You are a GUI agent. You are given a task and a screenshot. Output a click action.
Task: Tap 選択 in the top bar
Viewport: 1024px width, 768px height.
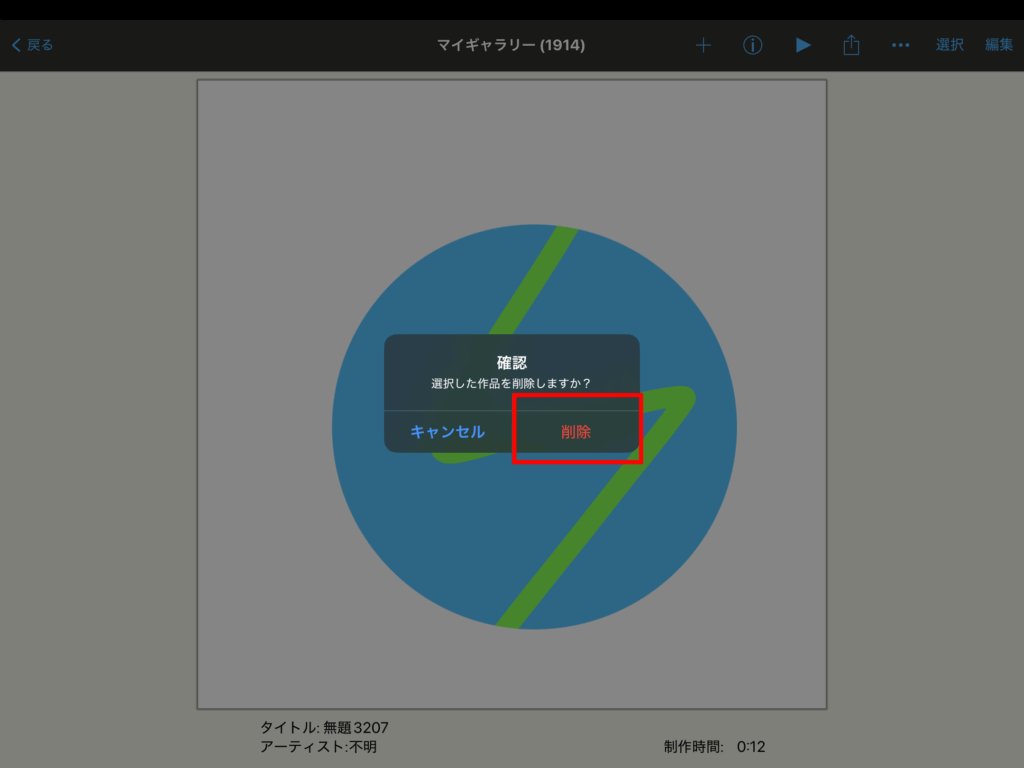click(x=949, y=45)
